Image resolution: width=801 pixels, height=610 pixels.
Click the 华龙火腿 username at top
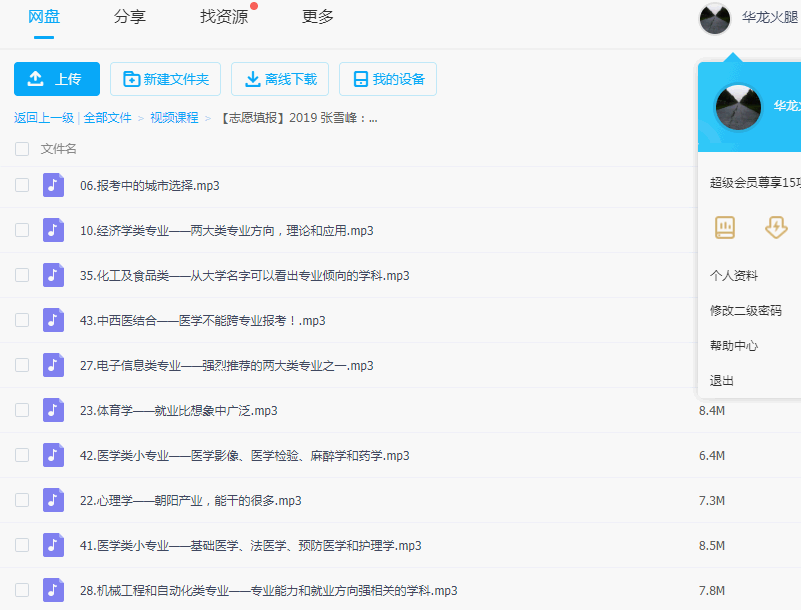click(x=771, y=17)
